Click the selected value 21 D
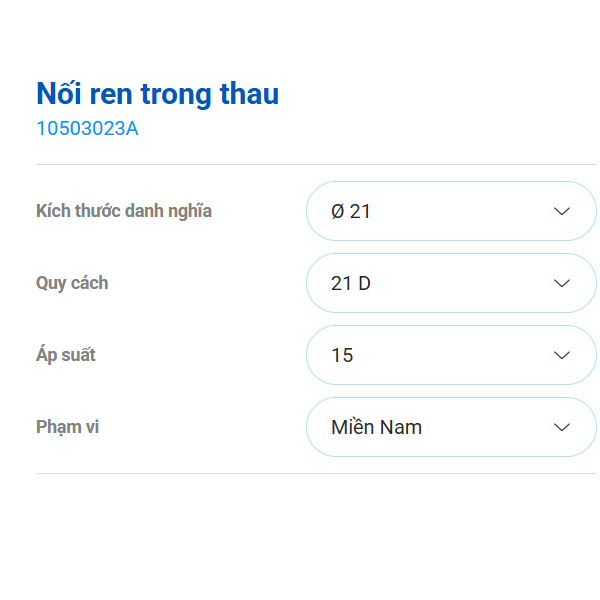The height and width of the screenshot is (600, 600). pos(351,283)
